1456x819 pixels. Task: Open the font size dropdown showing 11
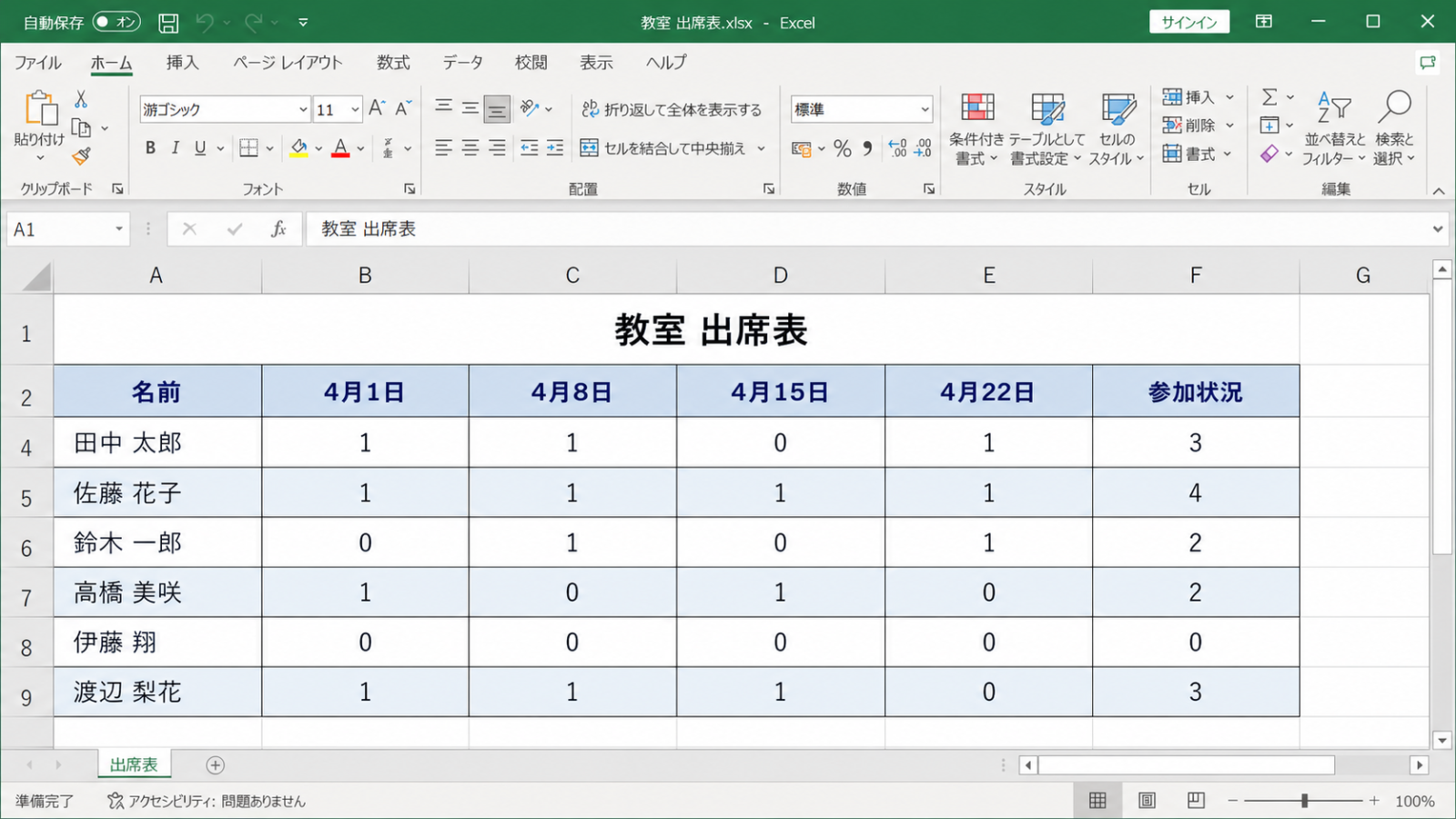pyautogui.click(x=355, y=109)
